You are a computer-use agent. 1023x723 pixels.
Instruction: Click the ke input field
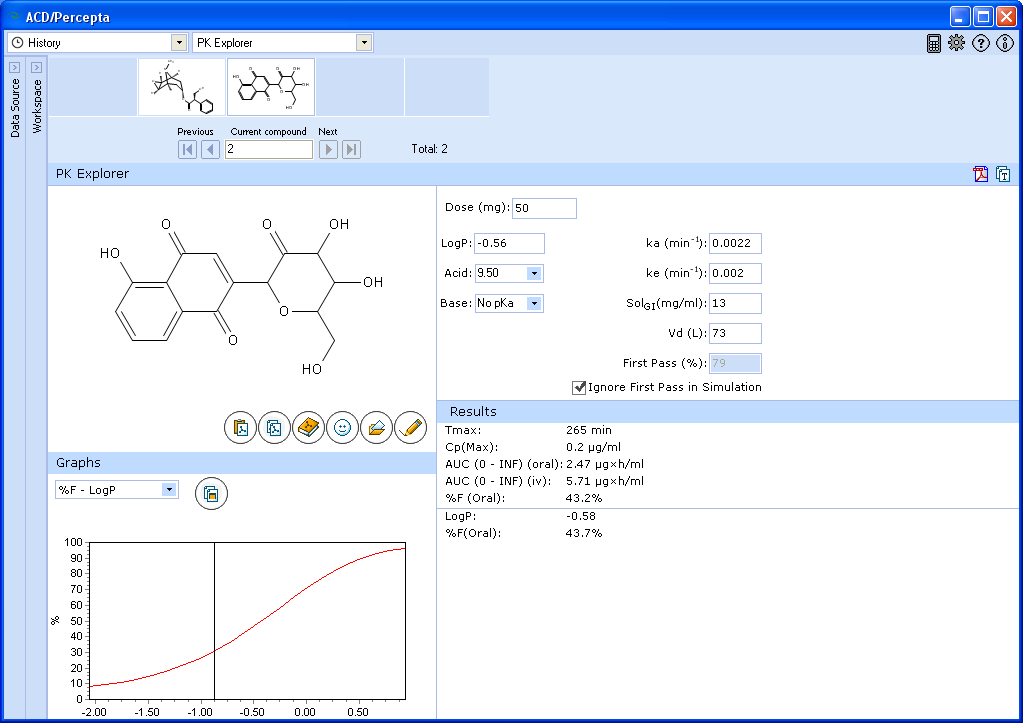(735, 273)
